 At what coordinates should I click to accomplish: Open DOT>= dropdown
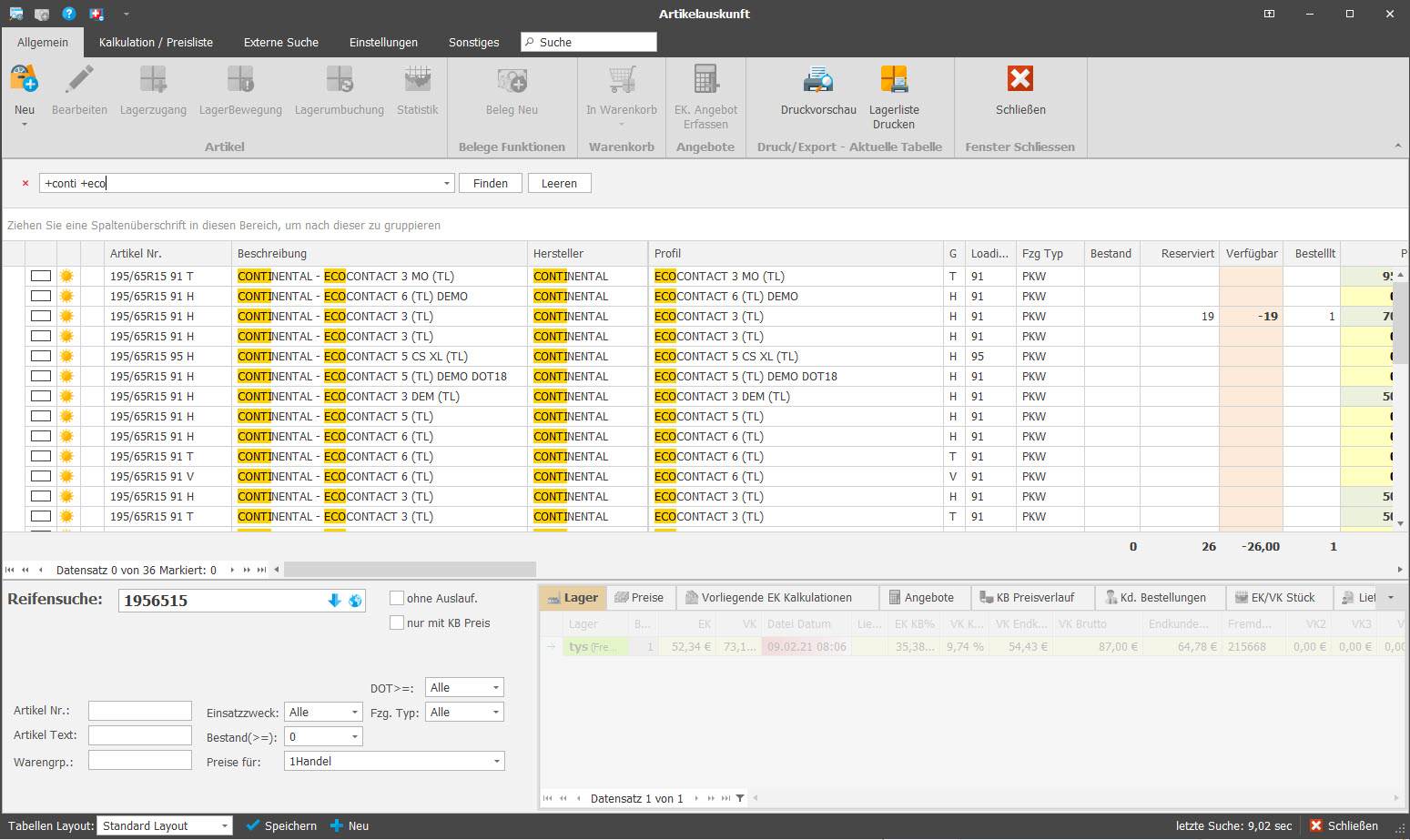[496, 687]
